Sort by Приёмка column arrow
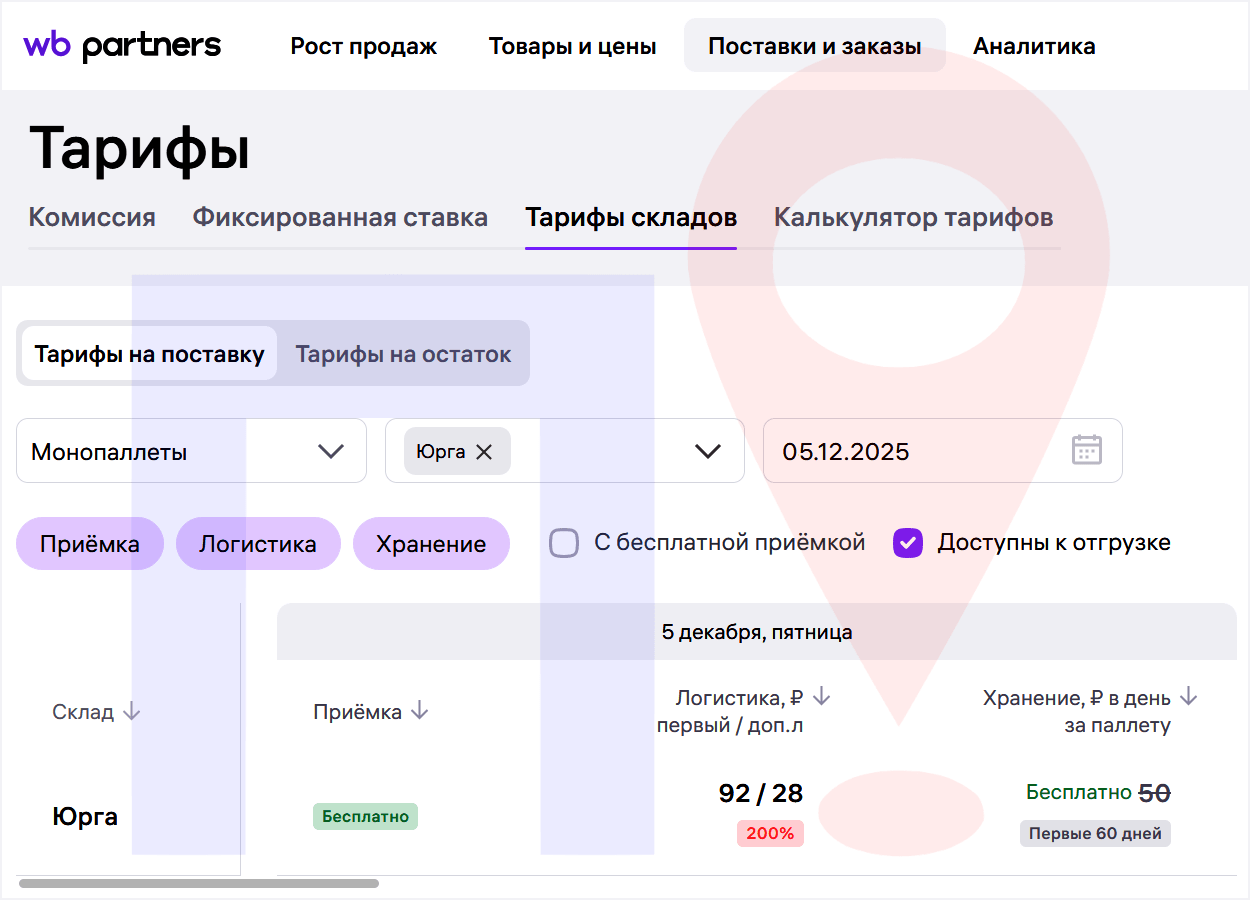The height and width of the screenshot is (900, 1250). pyautogui.click(x=420, y=711)
